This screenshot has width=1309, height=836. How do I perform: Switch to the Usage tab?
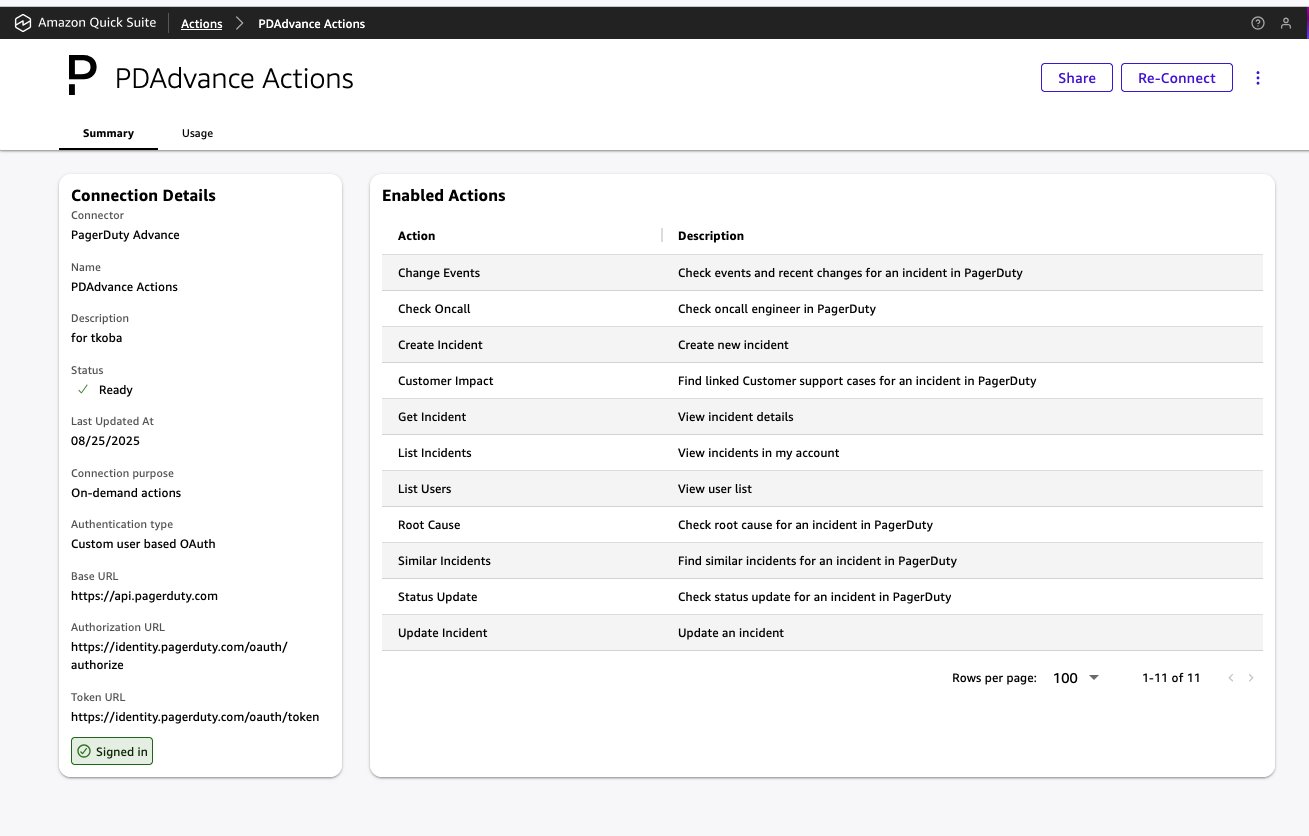pos(197,133)
